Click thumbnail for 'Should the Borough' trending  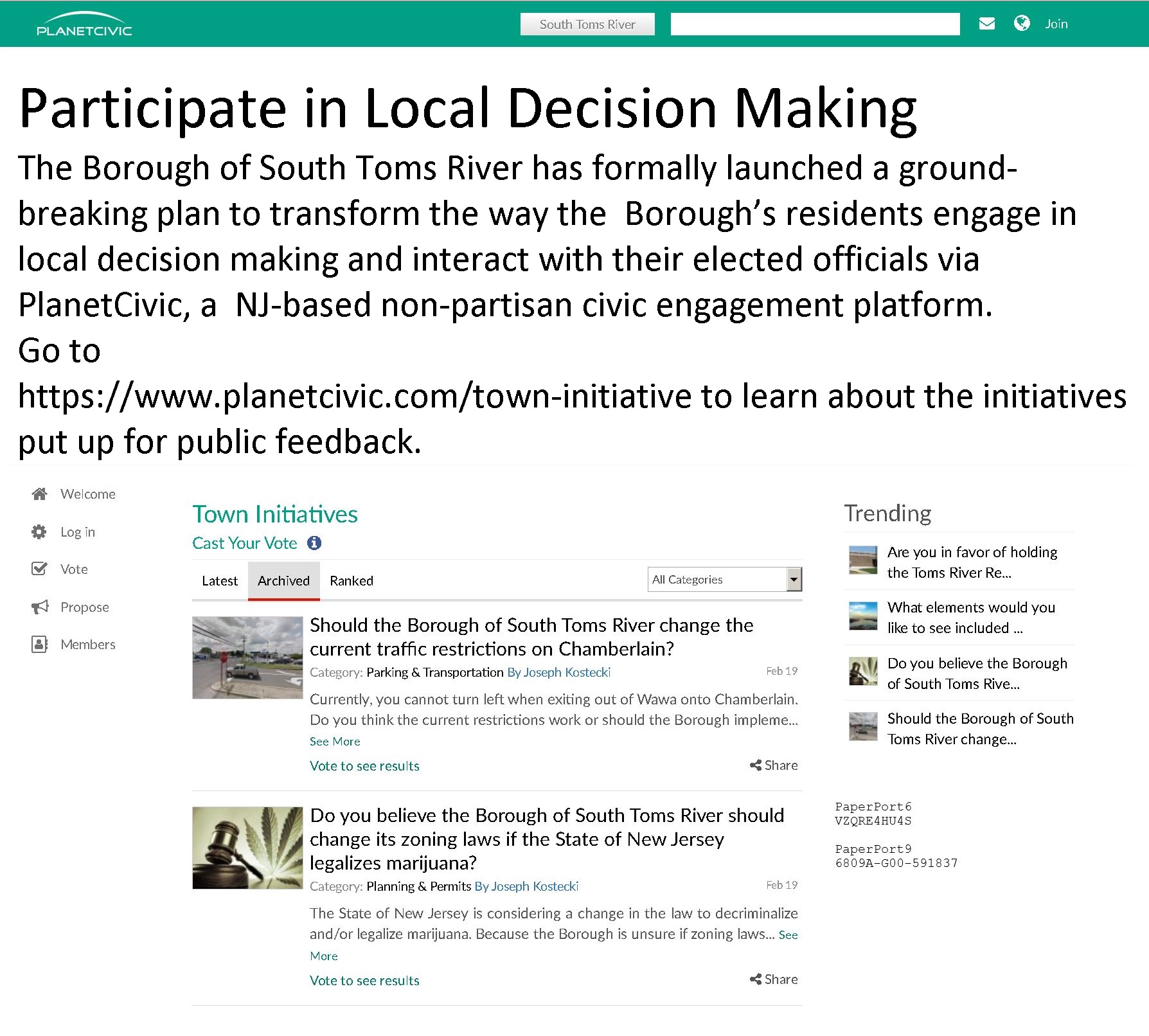click(863, 726)
